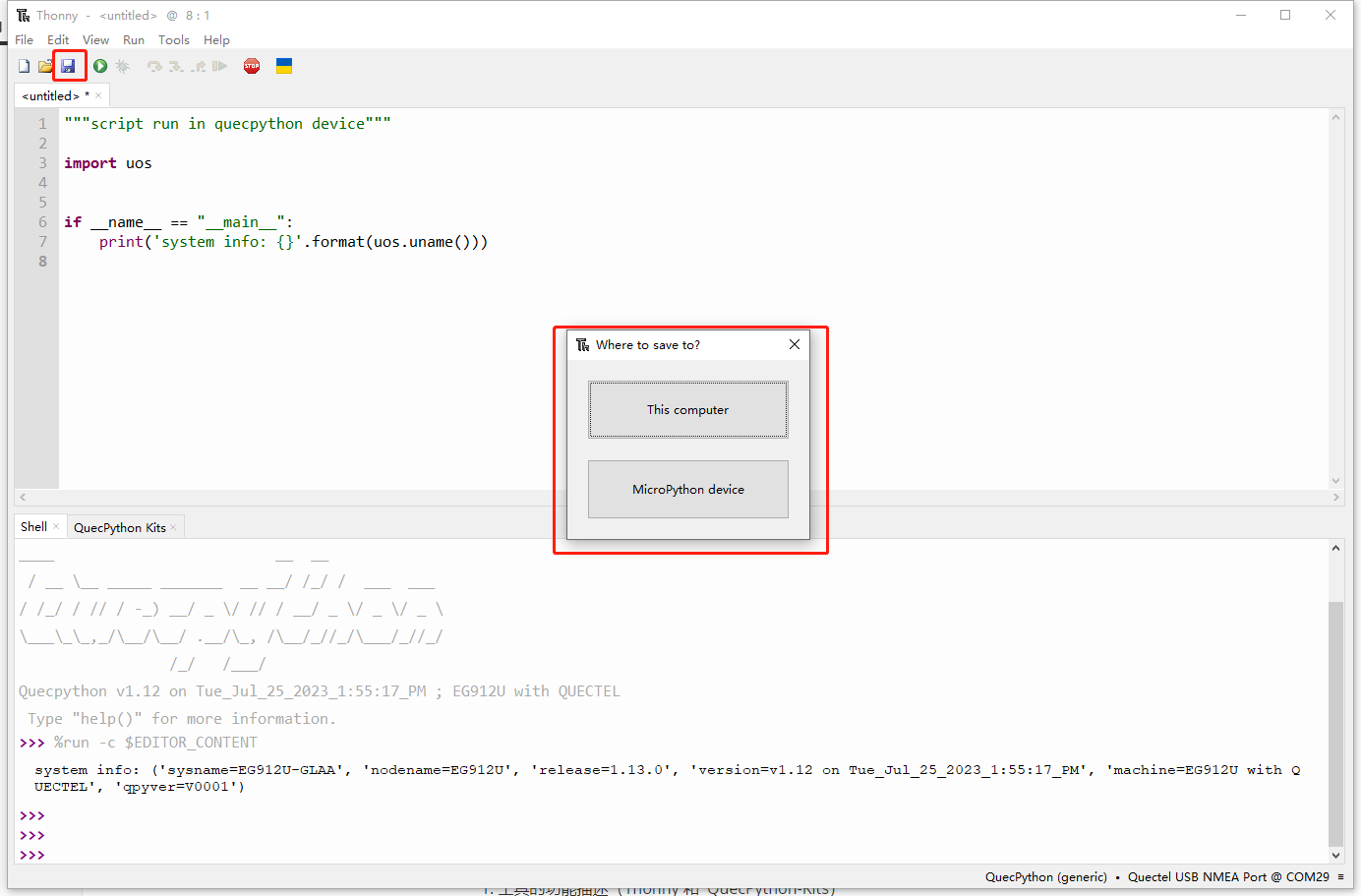Close the Shell panel tab
1361x896 pixels.
coord(56,527)
